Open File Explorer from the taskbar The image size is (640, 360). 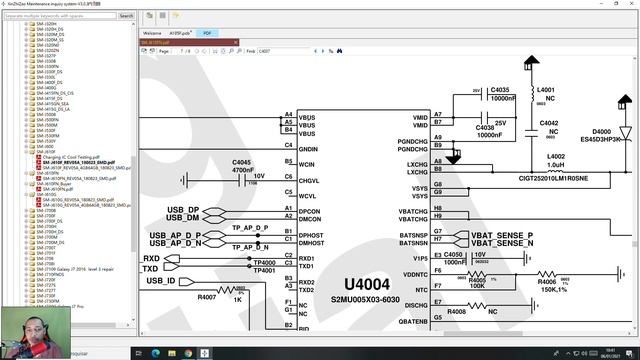[x=172, y=353]
